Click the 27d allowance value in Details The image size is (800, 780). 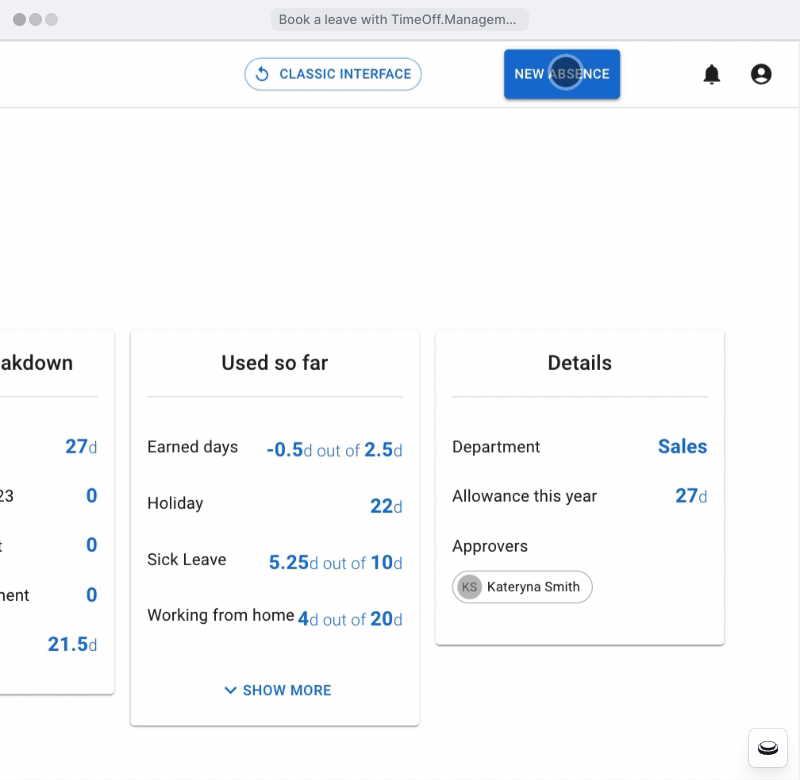(x=687, y=496)
